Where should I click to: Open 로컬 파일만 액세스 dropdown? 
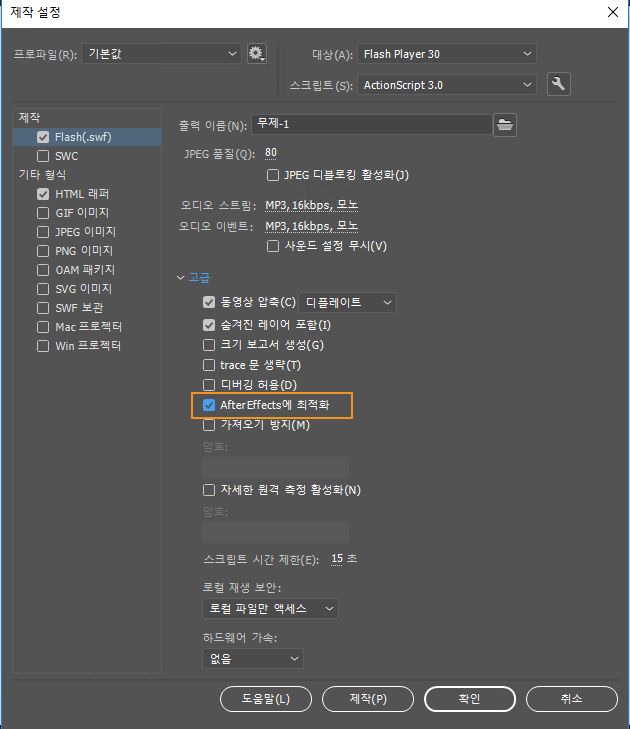(x=270, y=609)
